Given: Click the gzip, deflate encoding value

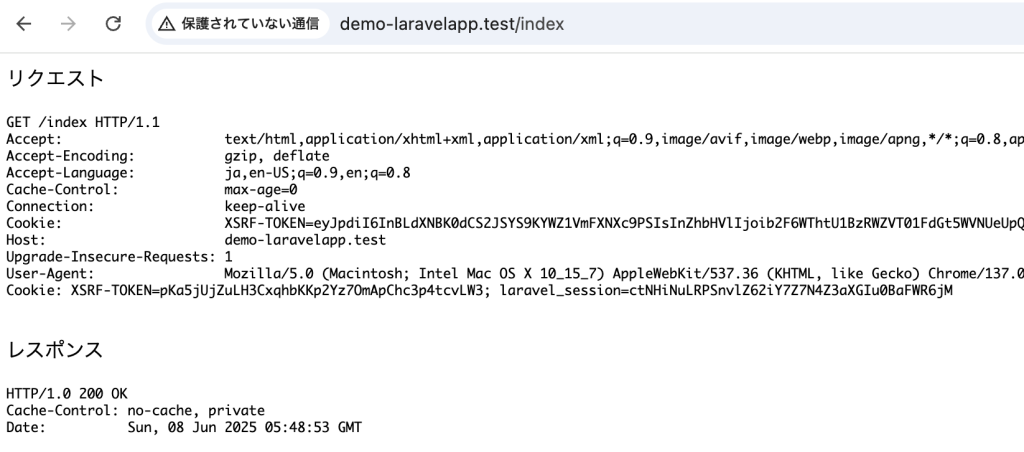Looking at the screenshot, I should pos(277,156).
